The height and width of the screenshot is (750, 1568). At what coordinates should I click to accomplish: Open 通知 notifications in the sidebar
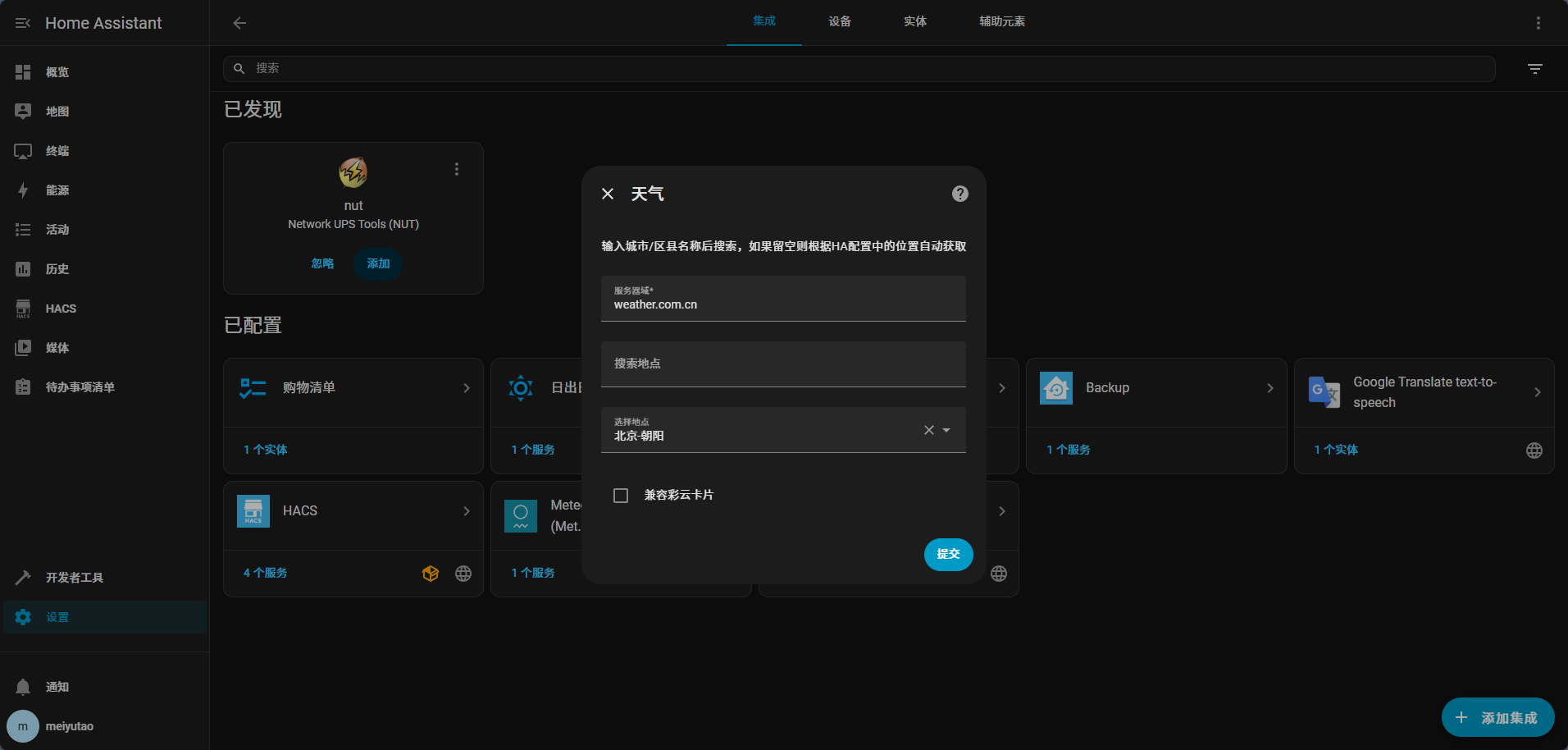[57, 687]
